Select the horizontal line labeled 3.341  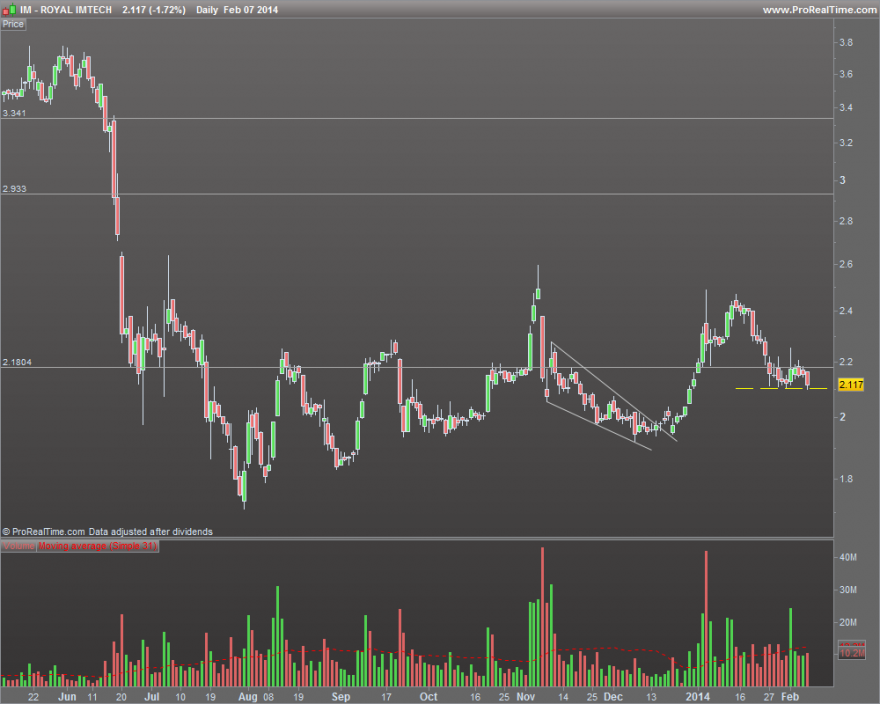(416, 118)
